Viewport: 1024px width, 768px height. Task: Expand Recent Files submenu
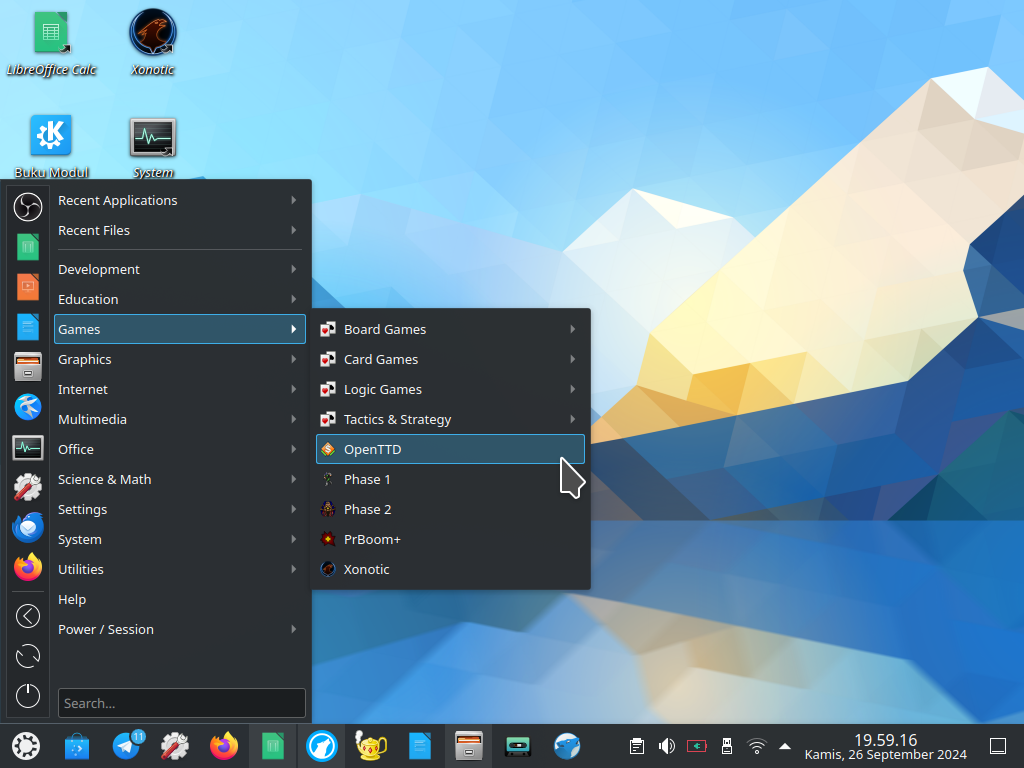180,231
